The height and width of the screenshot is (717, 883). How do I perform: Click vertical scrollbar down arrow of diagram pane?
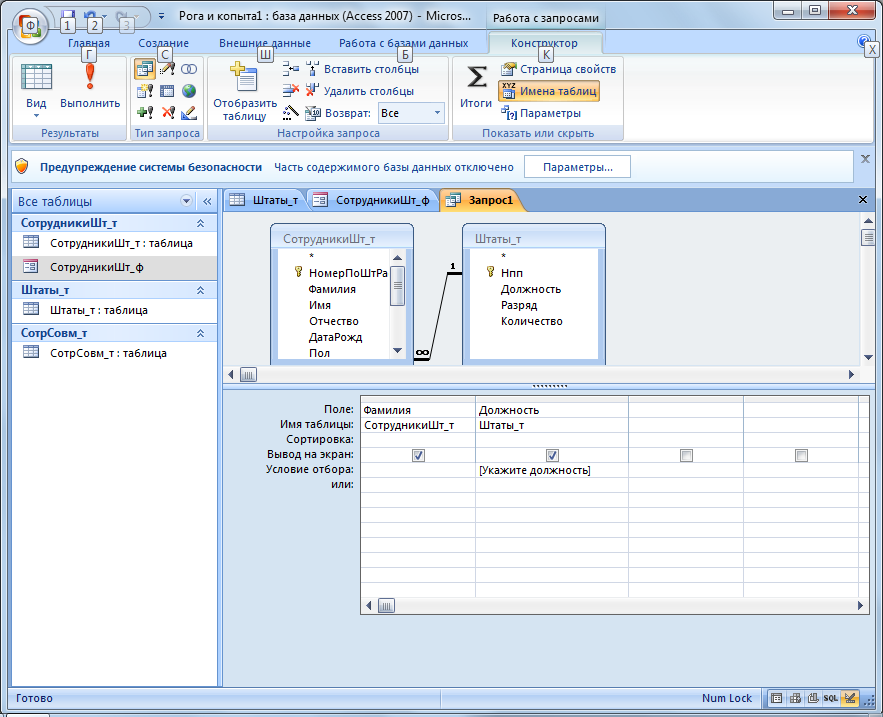point(868,357)
